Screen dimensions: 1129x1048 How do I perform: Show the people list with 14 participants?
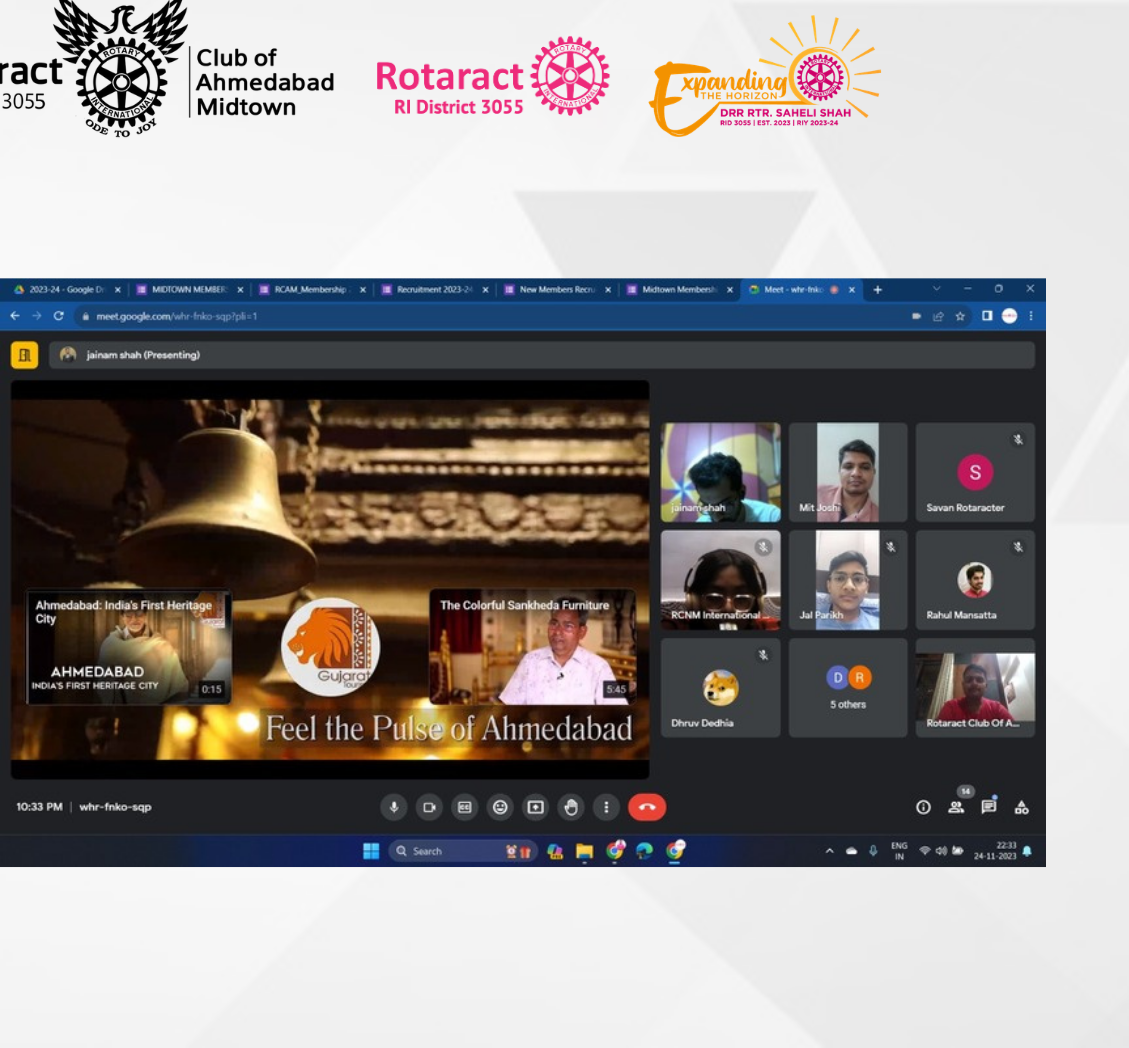[x=956, y=808]
